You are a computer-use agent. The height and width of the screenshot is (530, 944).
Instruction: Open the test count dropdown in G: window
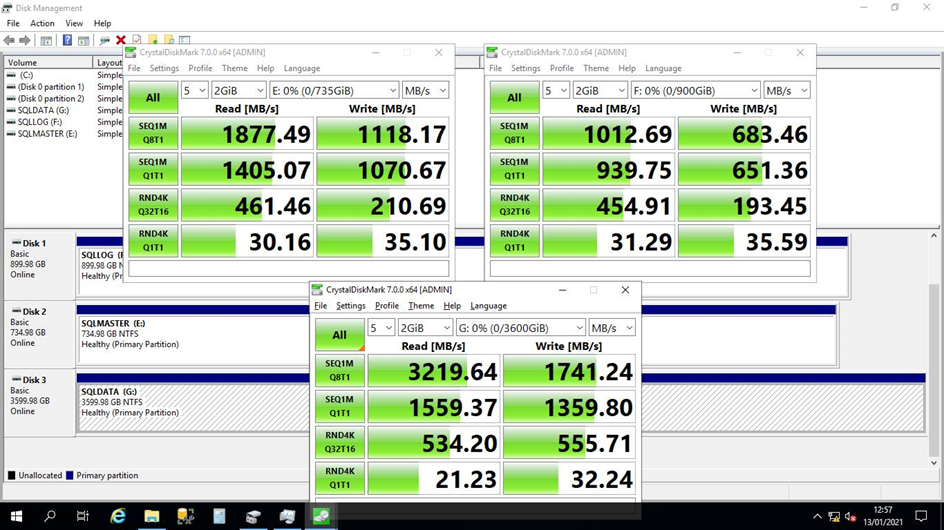pyautogui.click(x=381, y=328)
